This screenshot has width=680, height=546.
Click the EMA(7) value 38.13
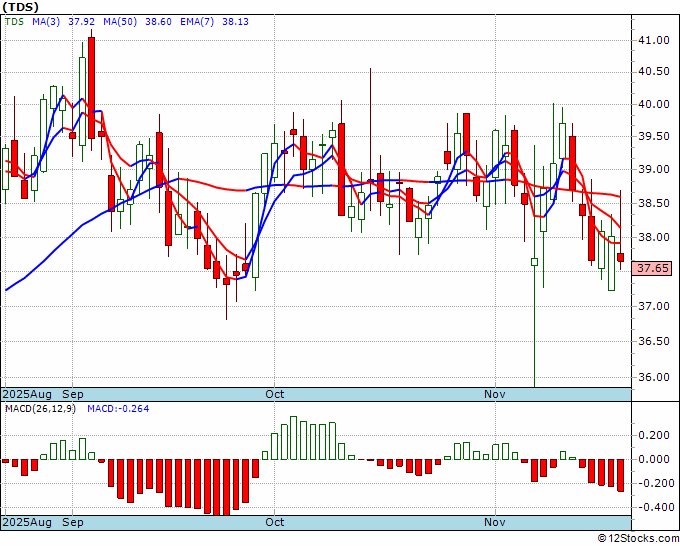[235, 22]
